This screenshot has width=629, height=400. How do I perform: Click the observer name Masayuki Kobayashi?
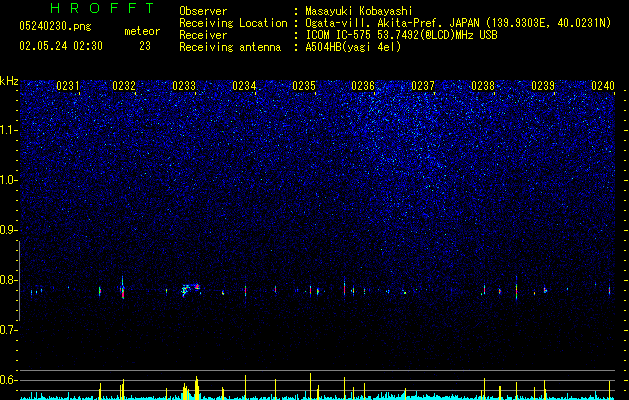pyautogui.click(x=359, y=11)
